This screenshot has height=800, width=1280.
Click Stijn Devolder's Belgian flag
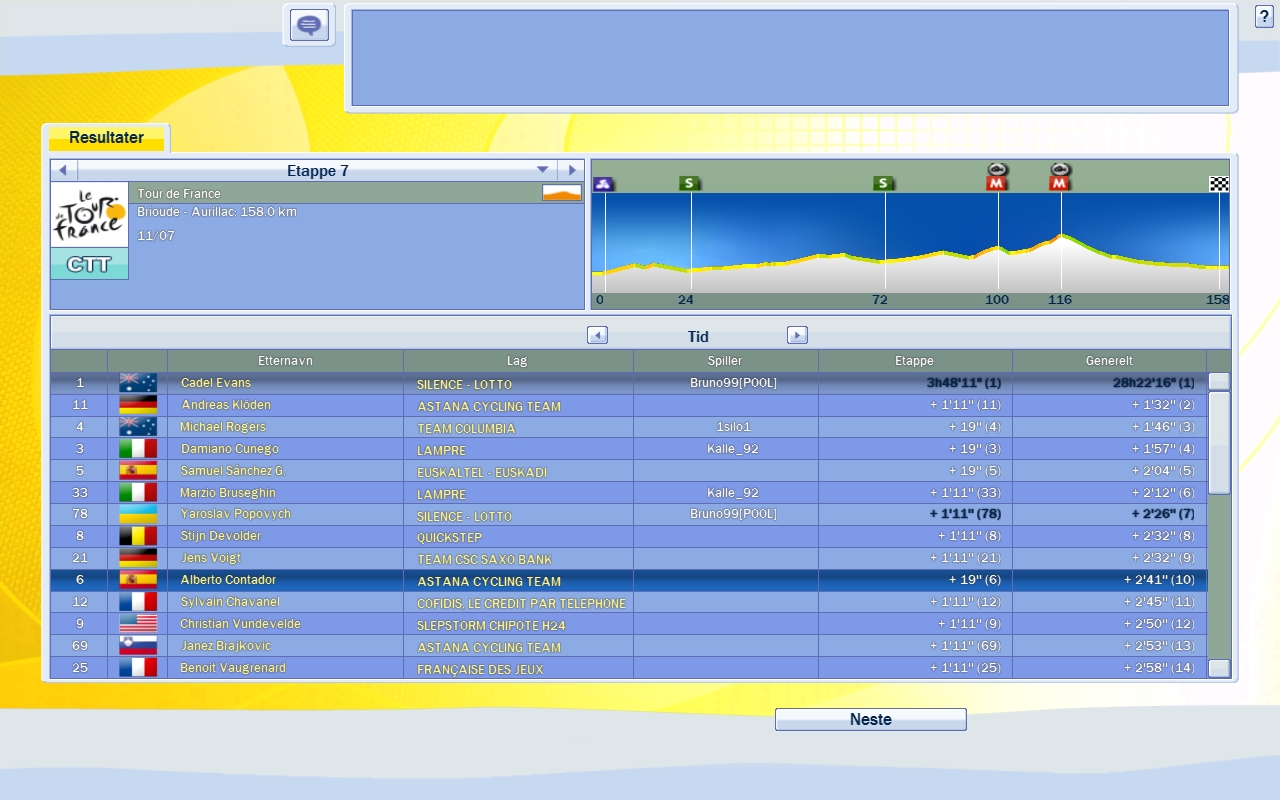(138, 536)
